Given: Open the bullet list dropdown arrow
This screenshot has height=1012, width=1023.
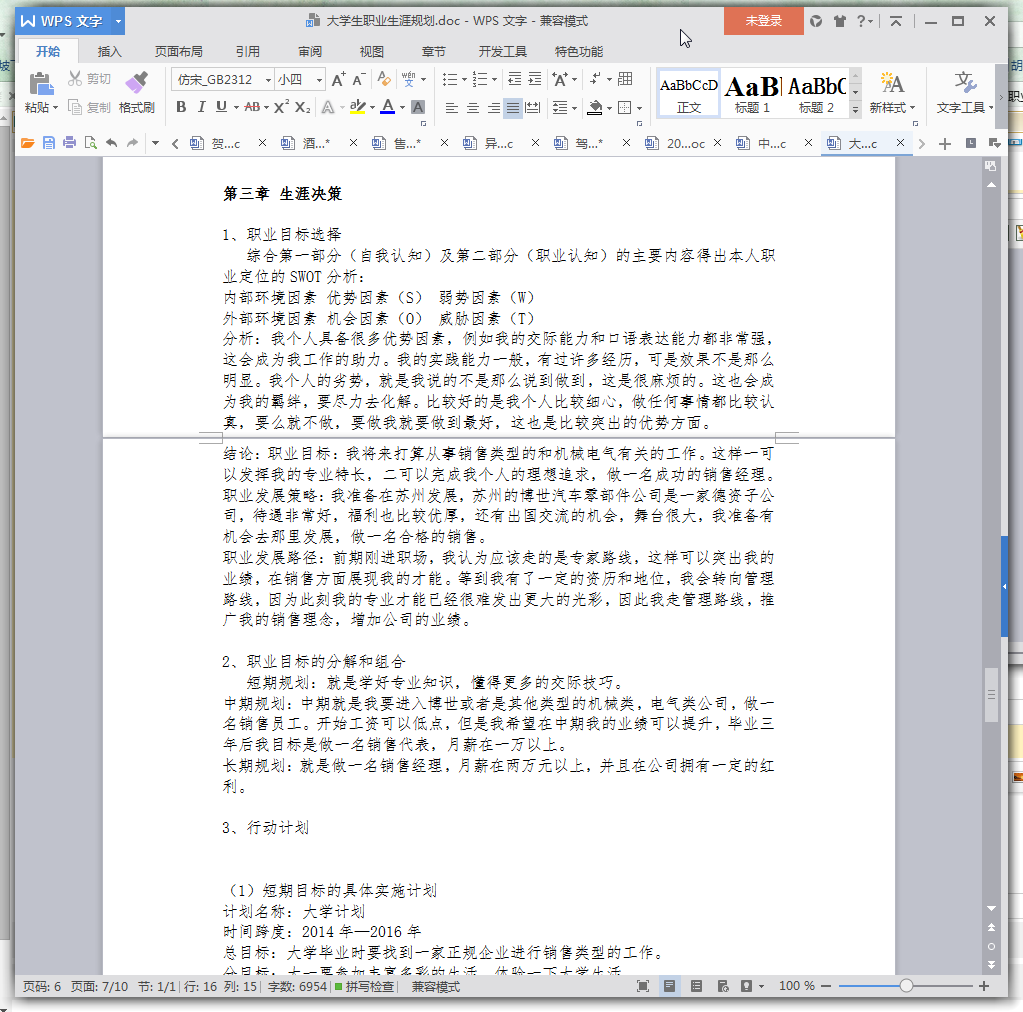Looking at the screenshot, I should click(464, 80).
